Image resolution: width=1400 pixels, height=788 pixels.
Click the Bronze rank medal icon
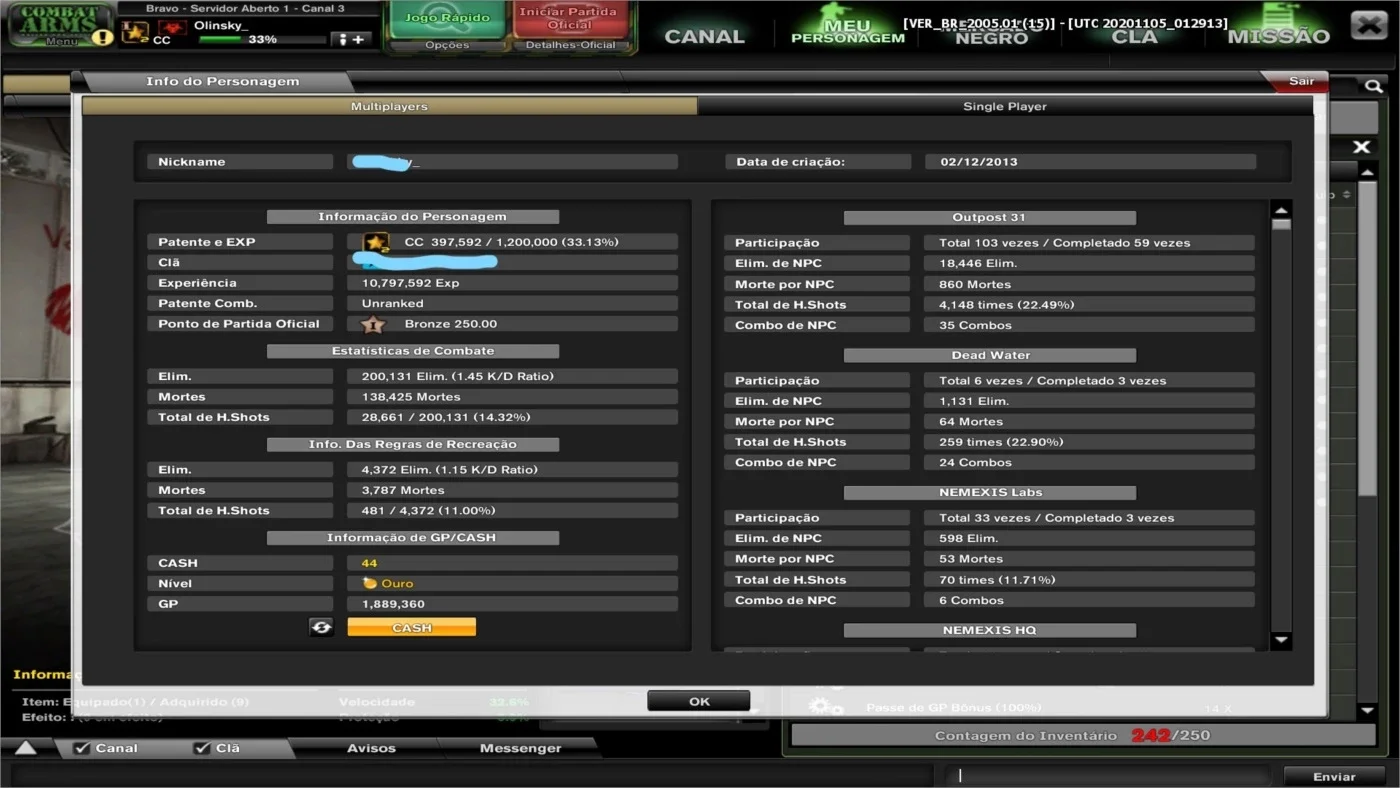(373, 324)
